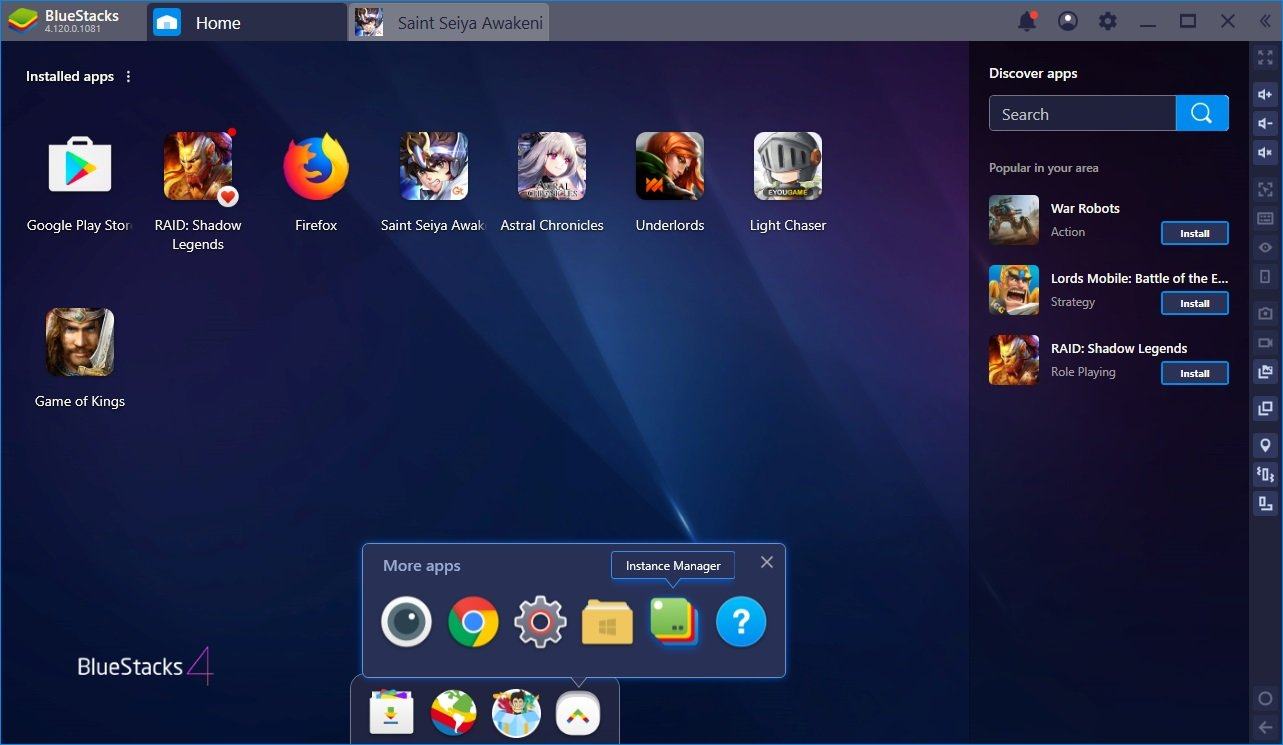Mute sound in the sidebar
This screenshot has width=1283, height=745.
(x=1265, y=152)
